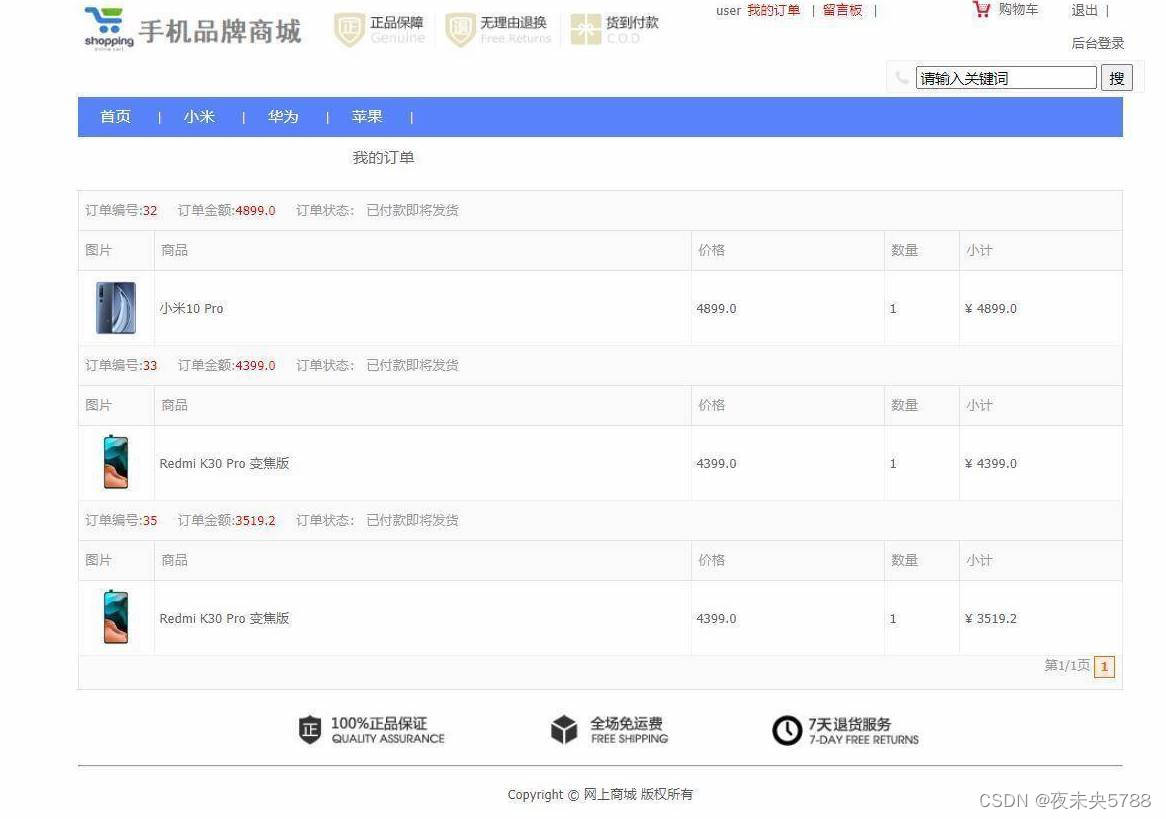This screenshot has height=819, width=1166.
Task: Open the Redmi K30 Pro thumbnail in order 33
Action: click(x=116, y=462)
